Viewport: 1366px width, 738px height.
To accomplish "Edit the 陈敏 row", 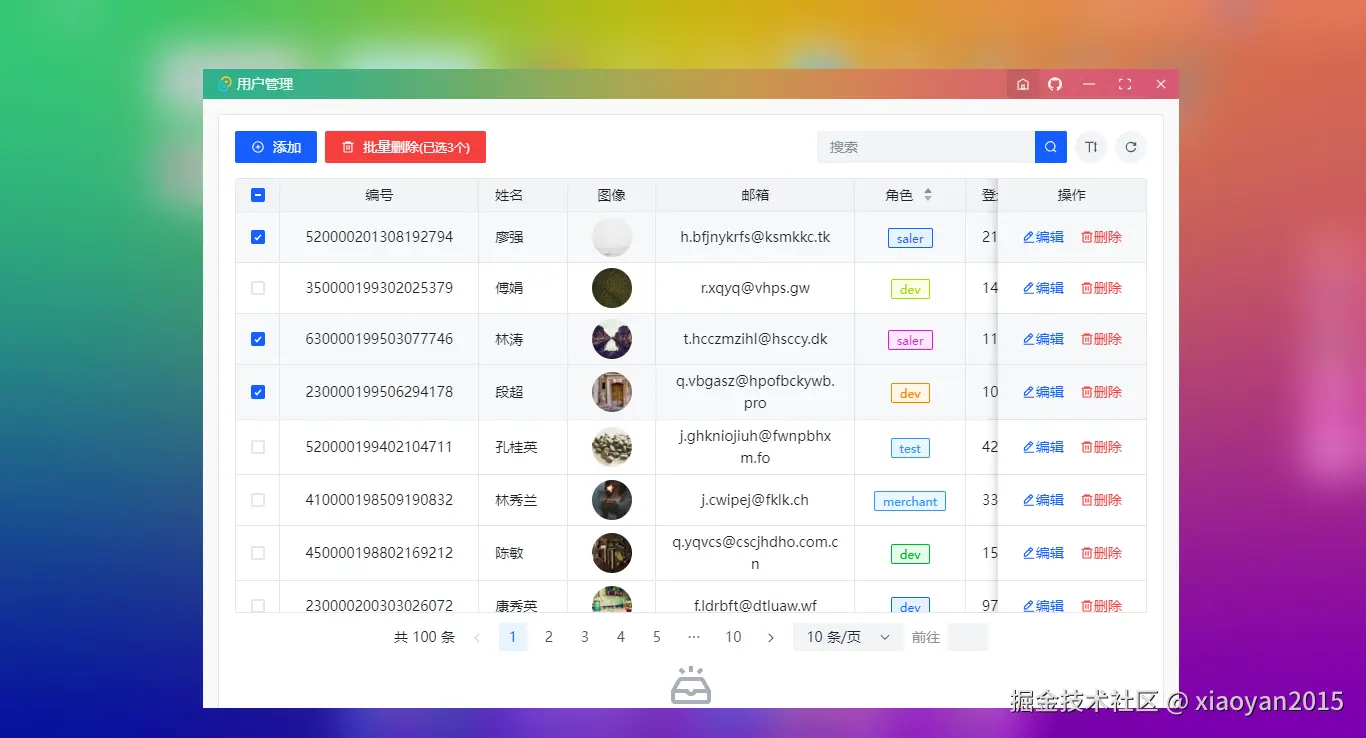I will (x=1043, y=553).
